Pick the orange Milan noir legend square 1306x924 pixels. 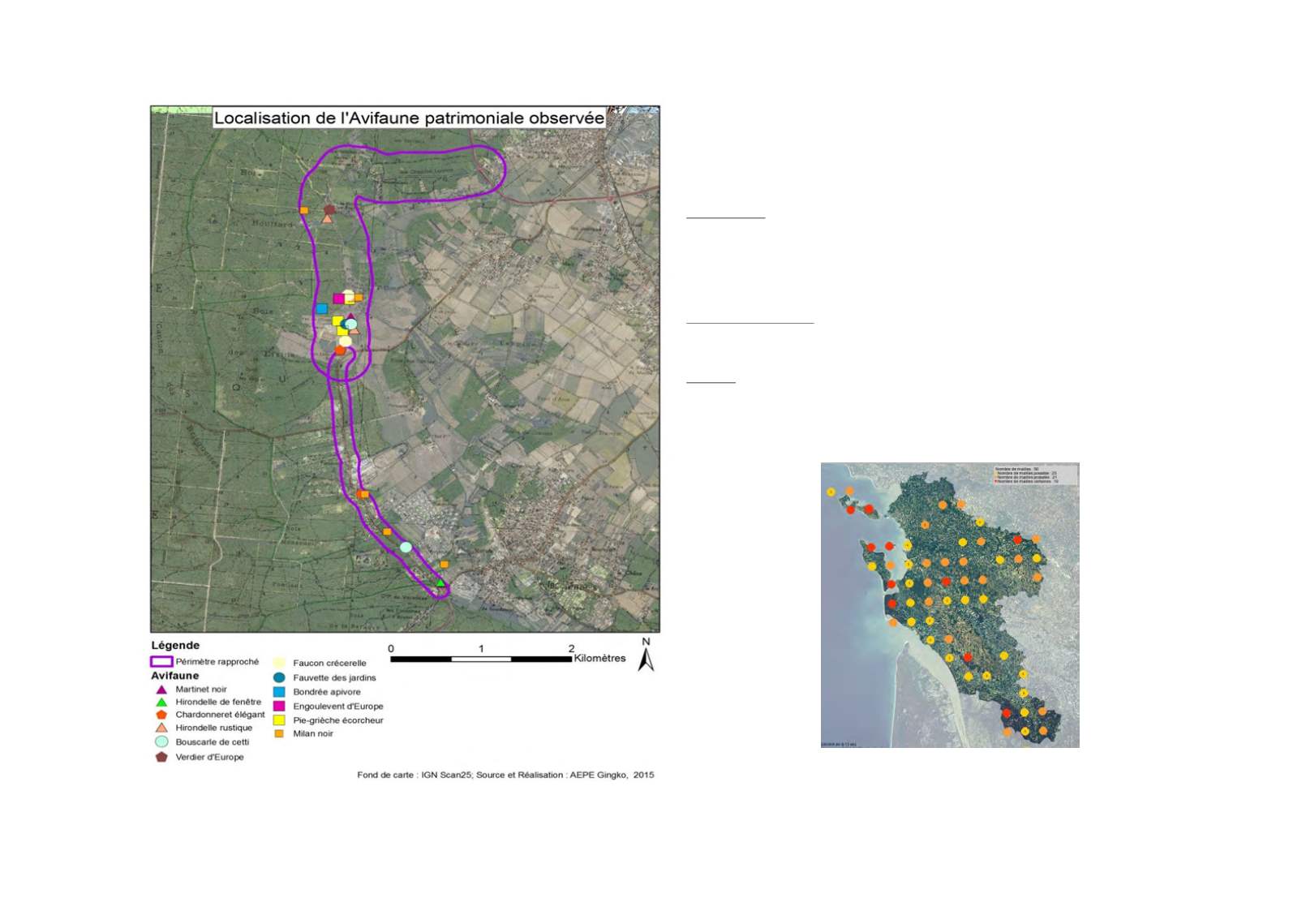tap(279, 734)
